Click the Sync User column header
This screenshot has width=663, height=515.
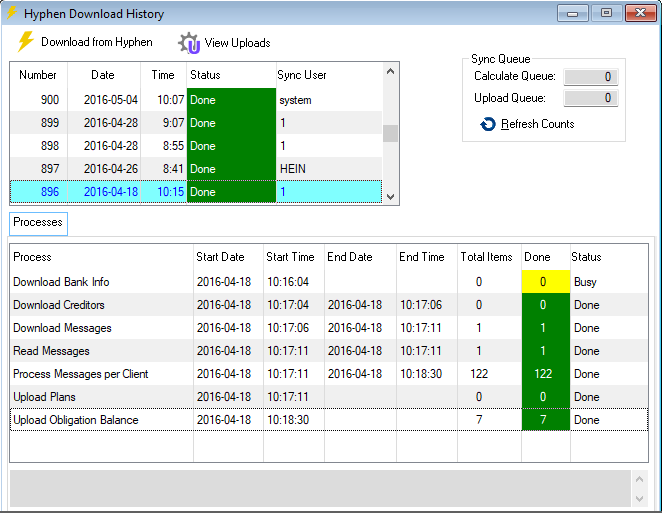pyautogui.click(x=329, y=75)
